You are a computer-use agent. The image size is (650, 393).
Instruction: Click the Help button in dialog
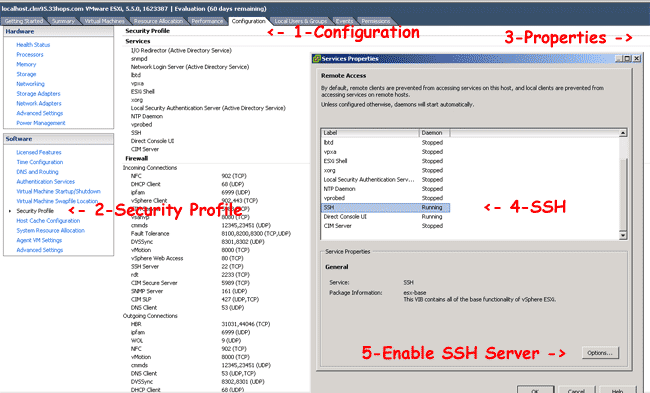click(617, 390)
